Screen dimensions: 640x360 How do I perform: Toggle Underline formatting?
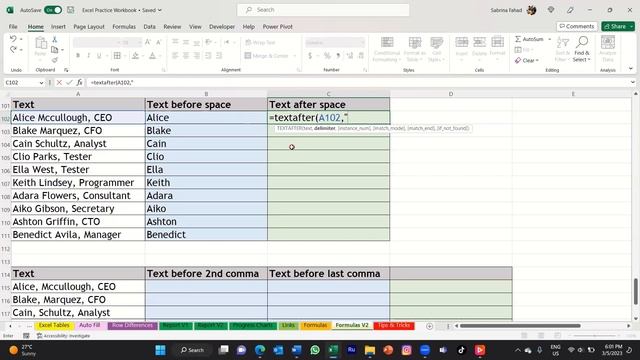click(98, 56)
